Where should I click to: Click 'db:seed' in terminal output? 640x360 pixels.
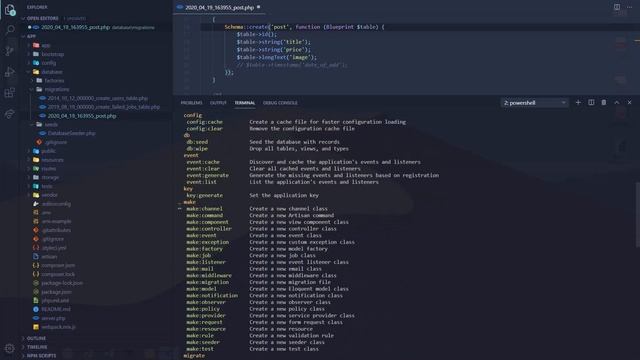tap(197, 142)
